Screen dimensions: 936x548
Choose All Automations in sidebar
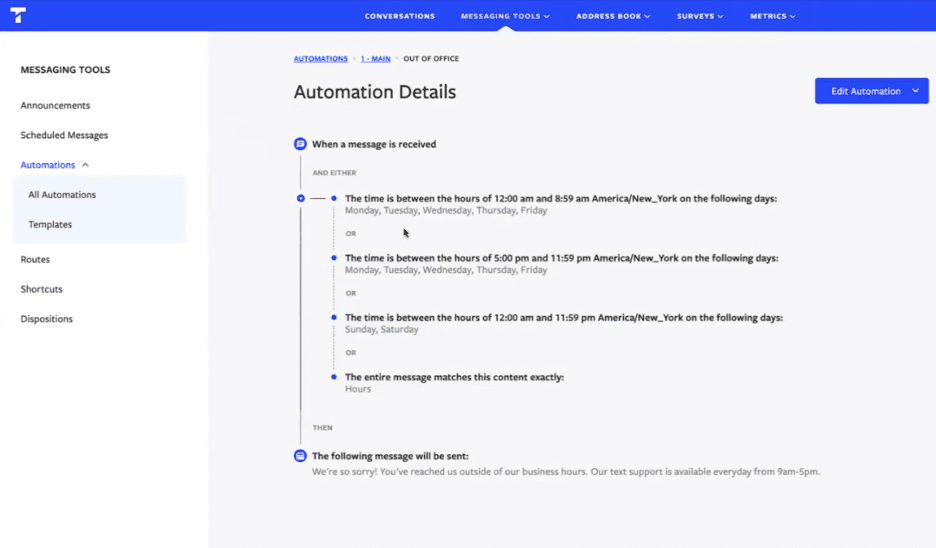click(62, 195)
